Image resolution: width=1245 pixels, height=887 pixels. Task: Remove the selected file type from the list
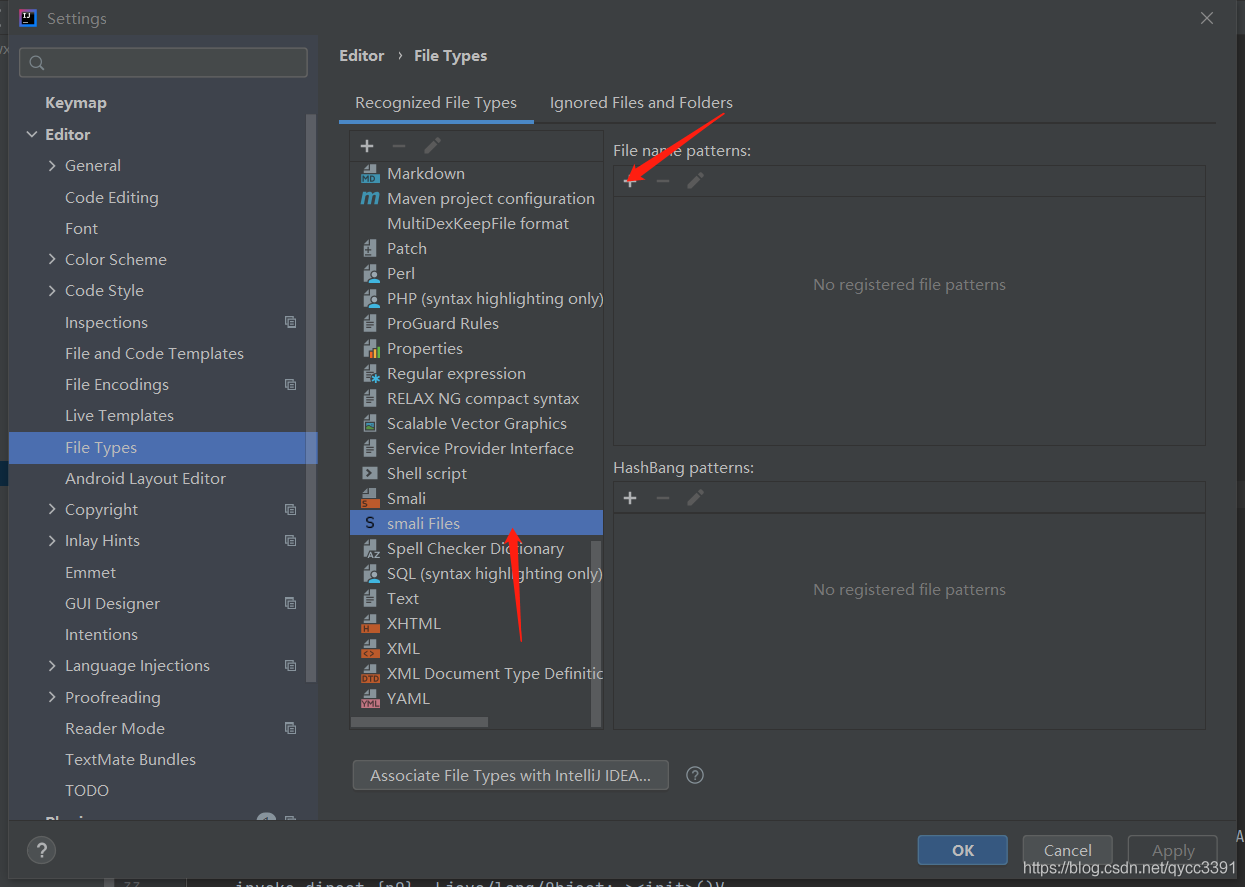[x=399, y=146]
